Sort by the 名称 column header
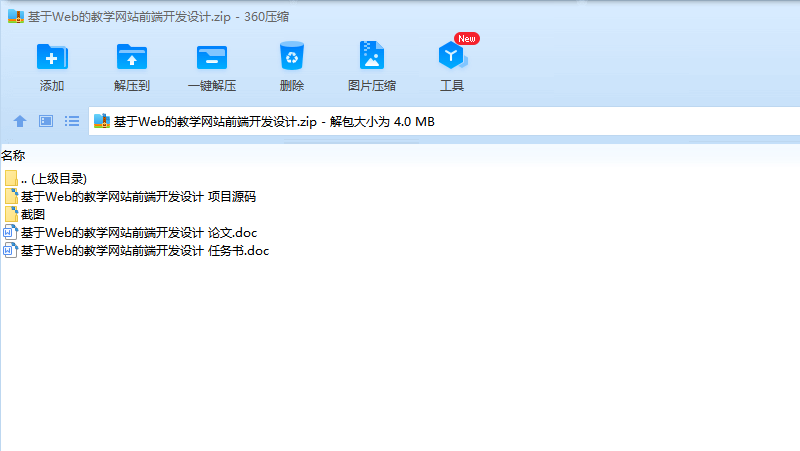 [13, 155]
